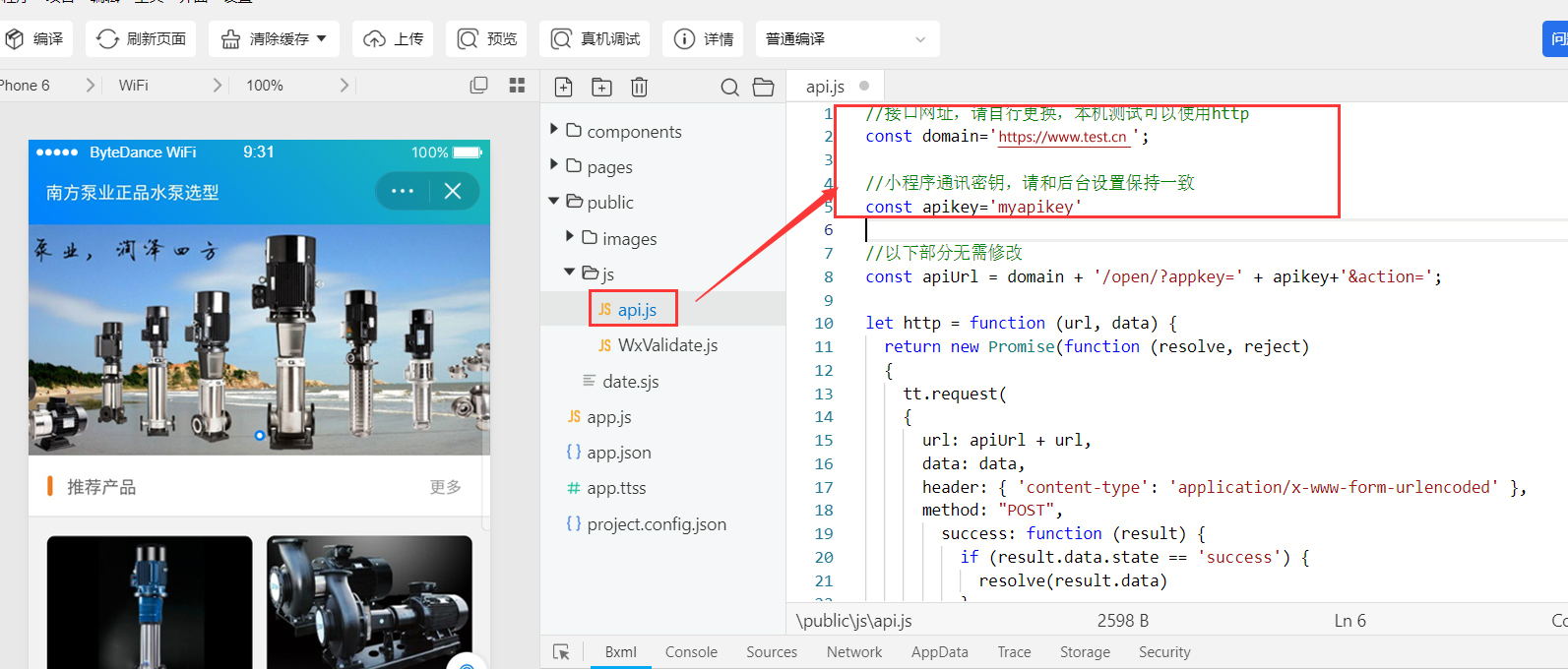Switch to the Network tab
The image size is (1568, 669).
(x=853, y=652)
